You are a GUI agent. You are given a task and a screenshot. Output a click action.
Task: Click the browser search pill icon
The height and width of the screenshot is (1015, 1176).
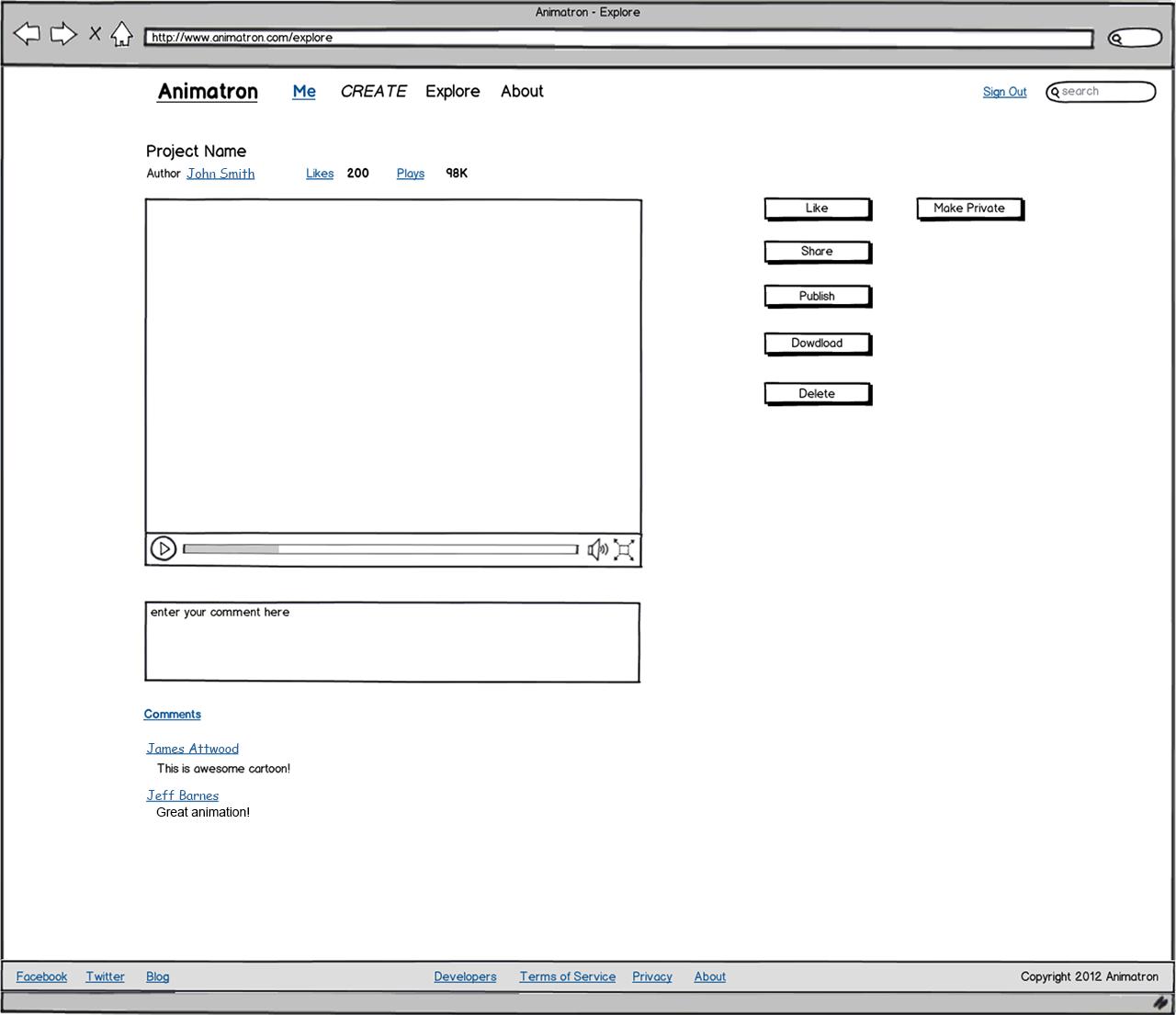coord(1135,38)
